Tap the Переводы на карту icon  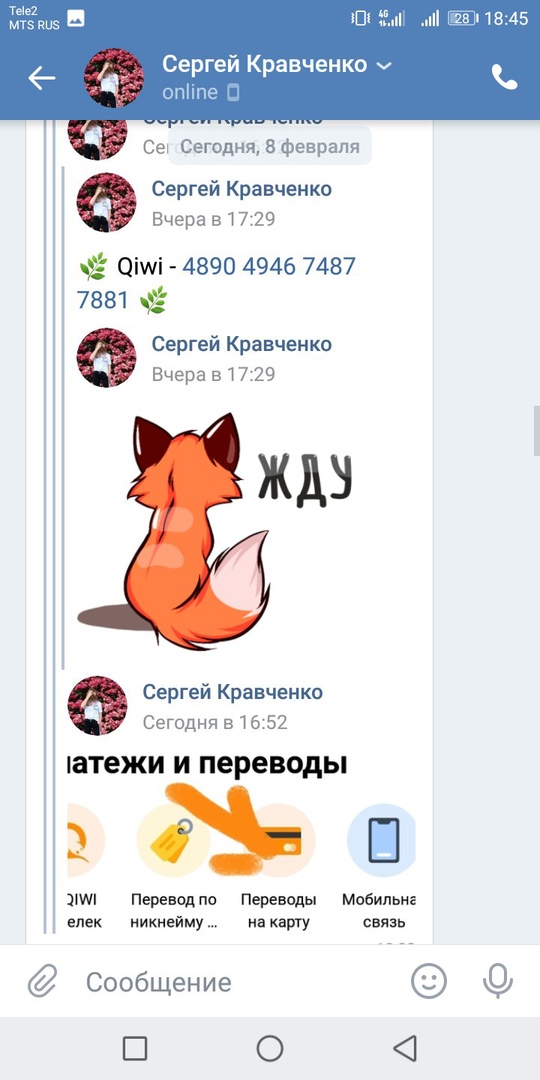coord(278,840)
